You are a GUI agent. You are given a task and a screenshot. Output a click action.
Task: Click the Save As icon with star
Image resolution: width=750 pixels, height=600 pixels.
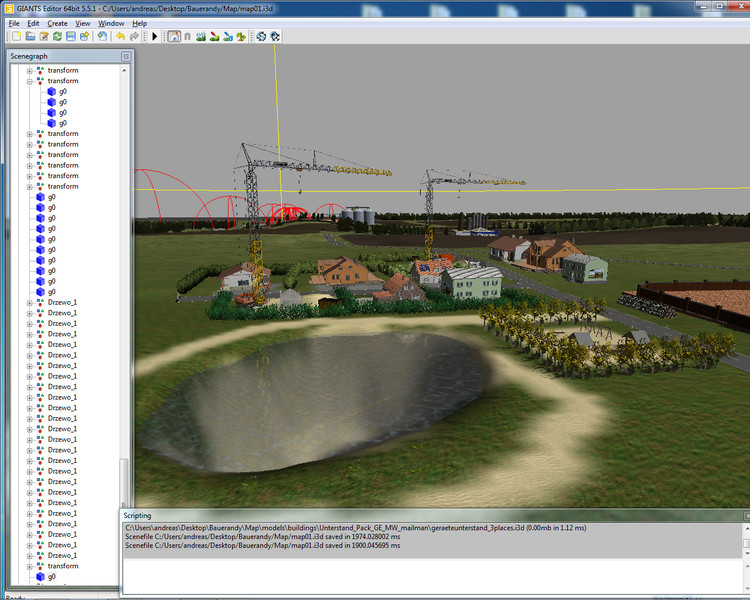tap(85, 36)
